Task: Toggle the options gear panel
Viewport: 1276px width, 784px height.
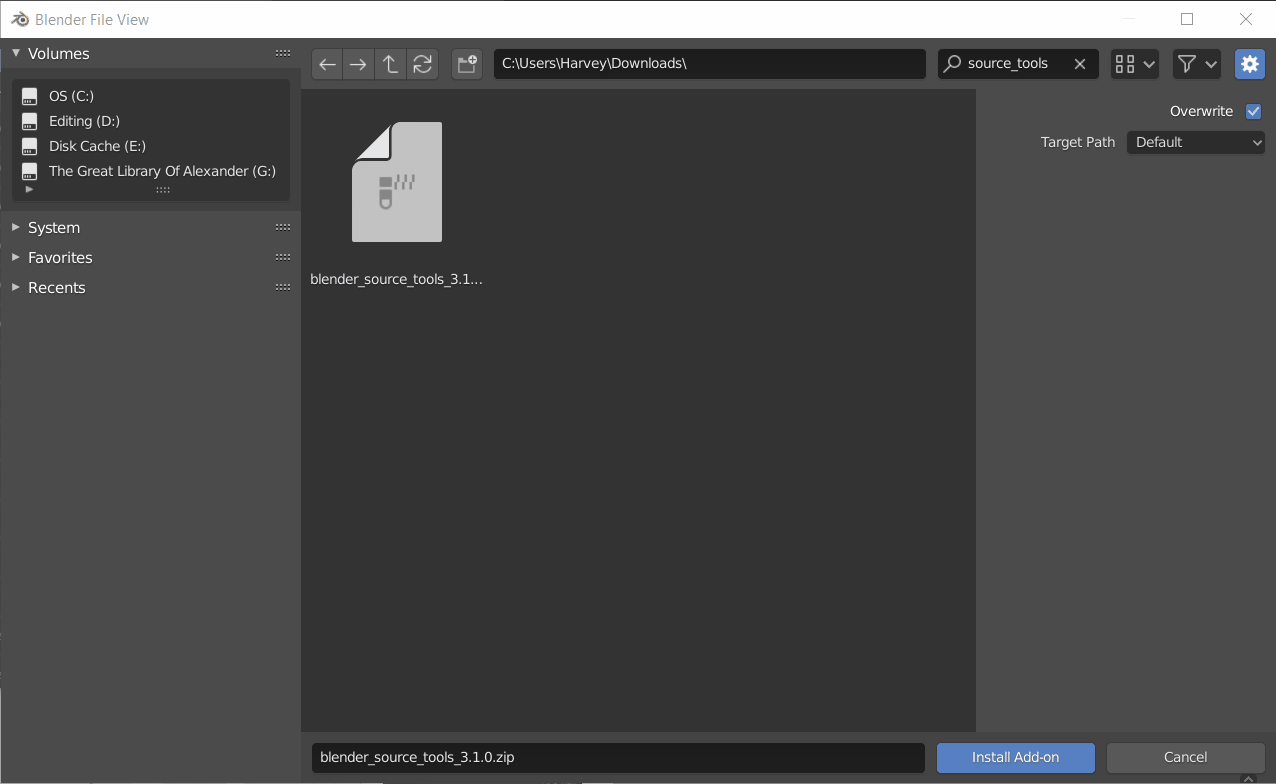Action: pyautogui.click(x=1249, y=64)
